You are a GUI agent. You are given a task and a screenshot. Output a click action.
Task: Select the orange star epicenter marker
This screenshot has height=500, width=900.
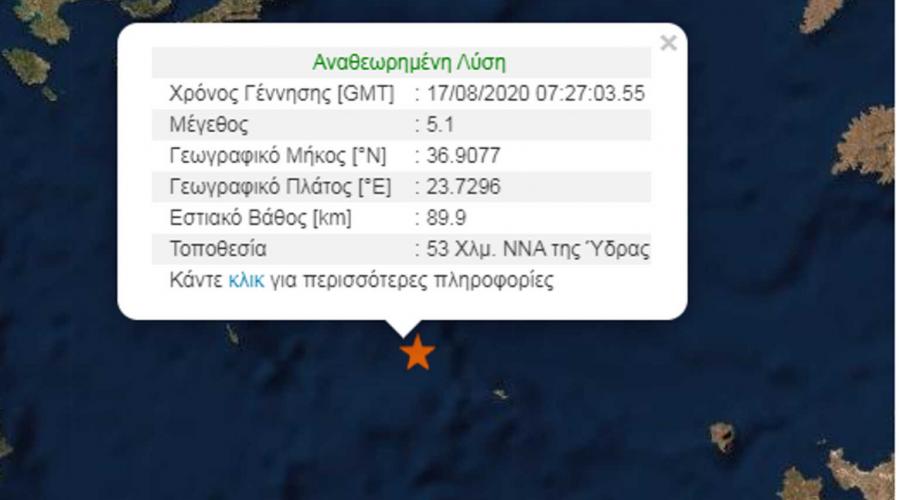(x=417, y=352)
